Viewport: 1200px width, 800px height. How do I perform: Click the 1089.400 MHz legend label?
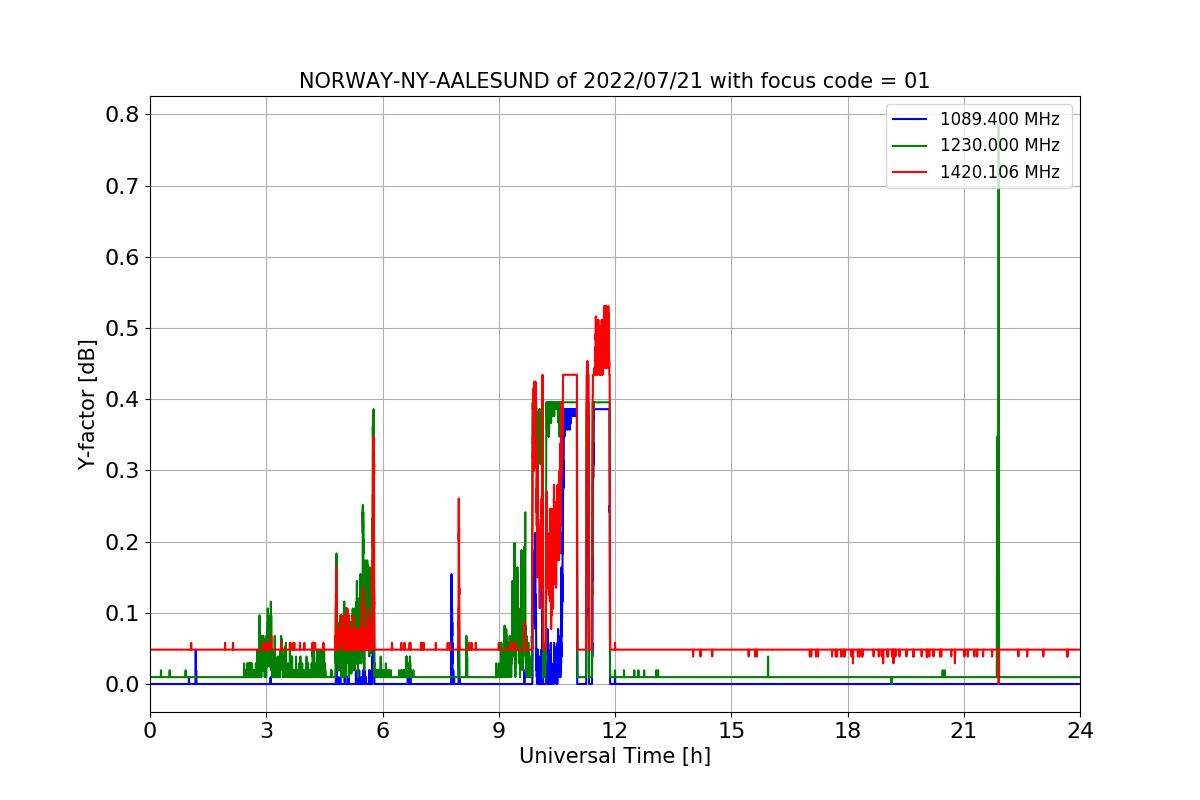(x=999, y=120)
